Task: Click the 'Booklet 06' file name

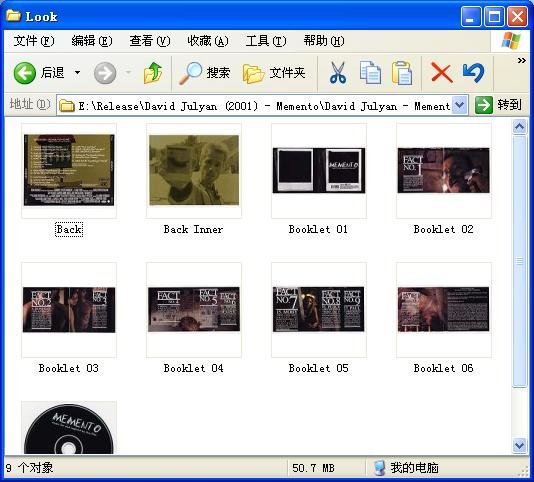Action: [x=443, y=368]
